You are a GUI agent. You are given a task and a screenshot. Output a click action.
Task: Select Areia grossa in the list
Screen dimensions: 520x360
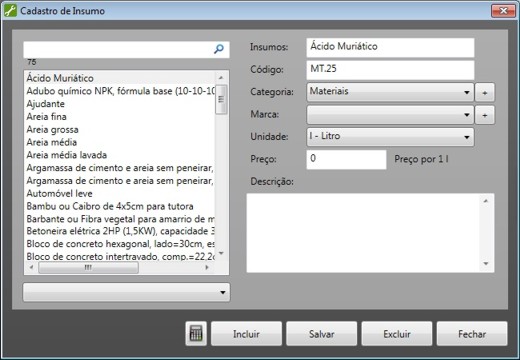(x=120, y=129)
